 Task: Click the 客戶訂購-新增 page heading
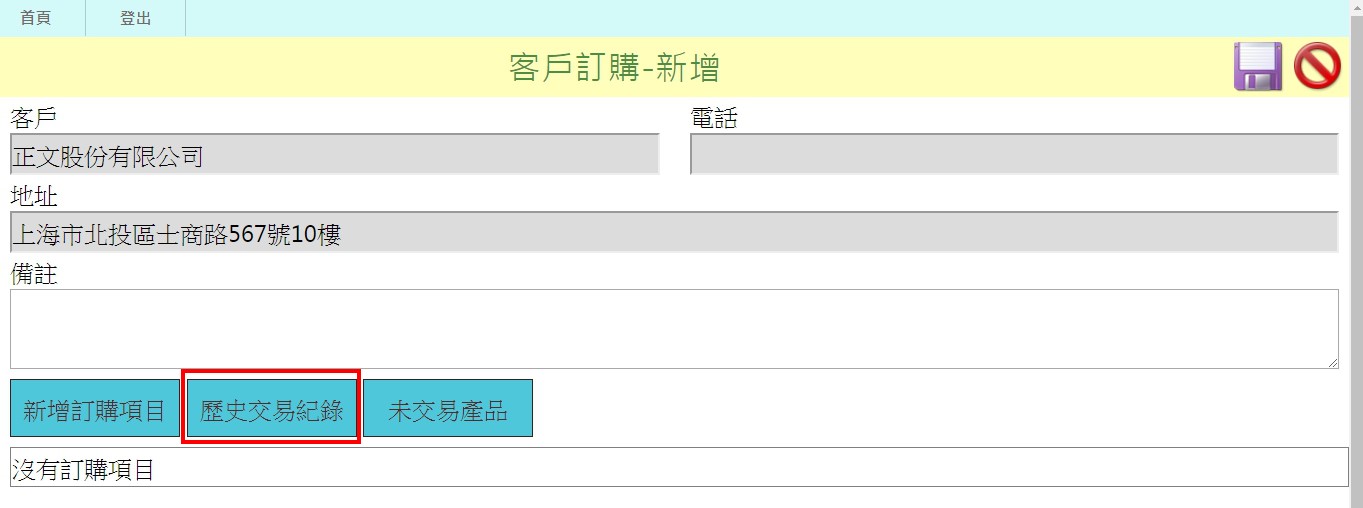point(614,68)
